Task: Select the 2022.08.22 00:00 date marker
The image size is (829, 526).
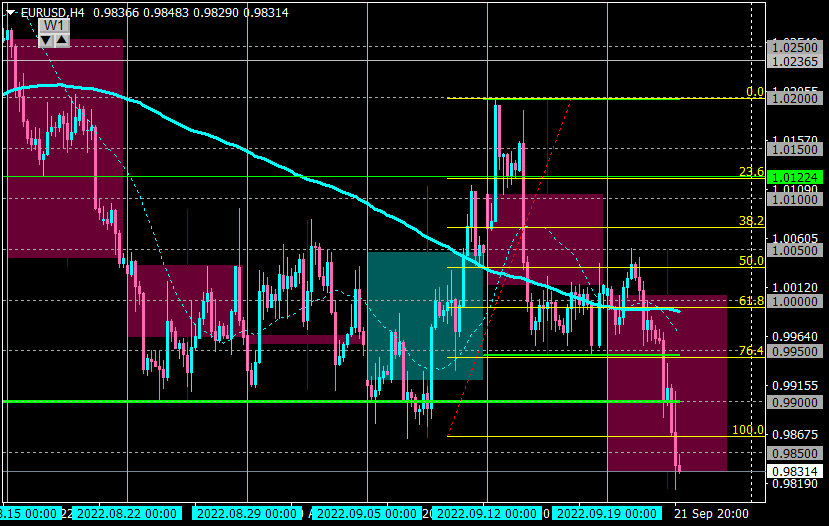Action: 127,513
